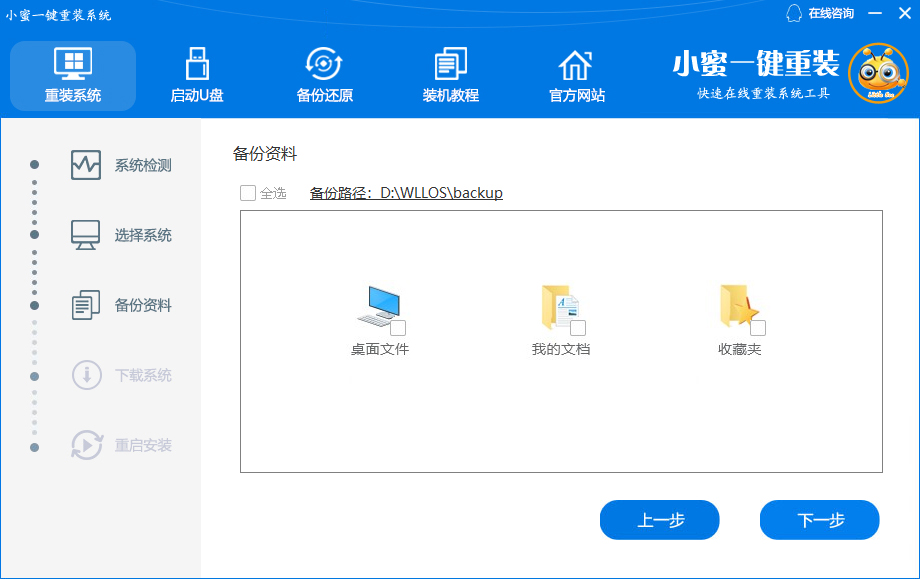Select 备份资料 in the step list
The height and width of the screenshot is (579, 920).
pyautogui.click(x=145, y=305)
